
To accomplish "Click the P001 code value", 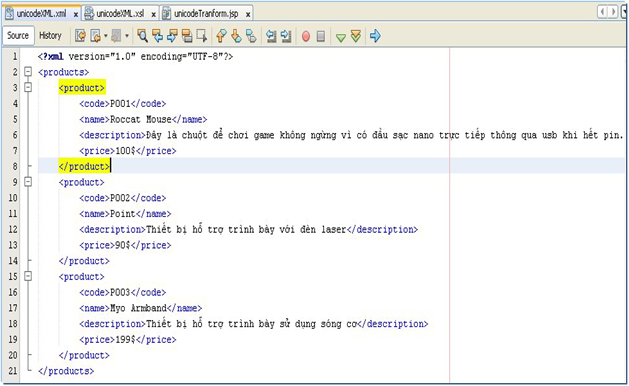I will [x=120, y=104].
